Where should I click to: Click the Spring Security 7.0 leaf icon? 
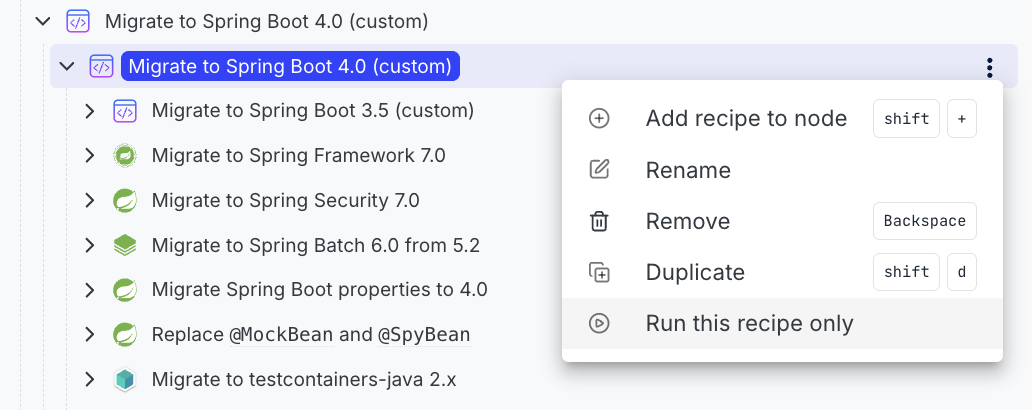124,201
